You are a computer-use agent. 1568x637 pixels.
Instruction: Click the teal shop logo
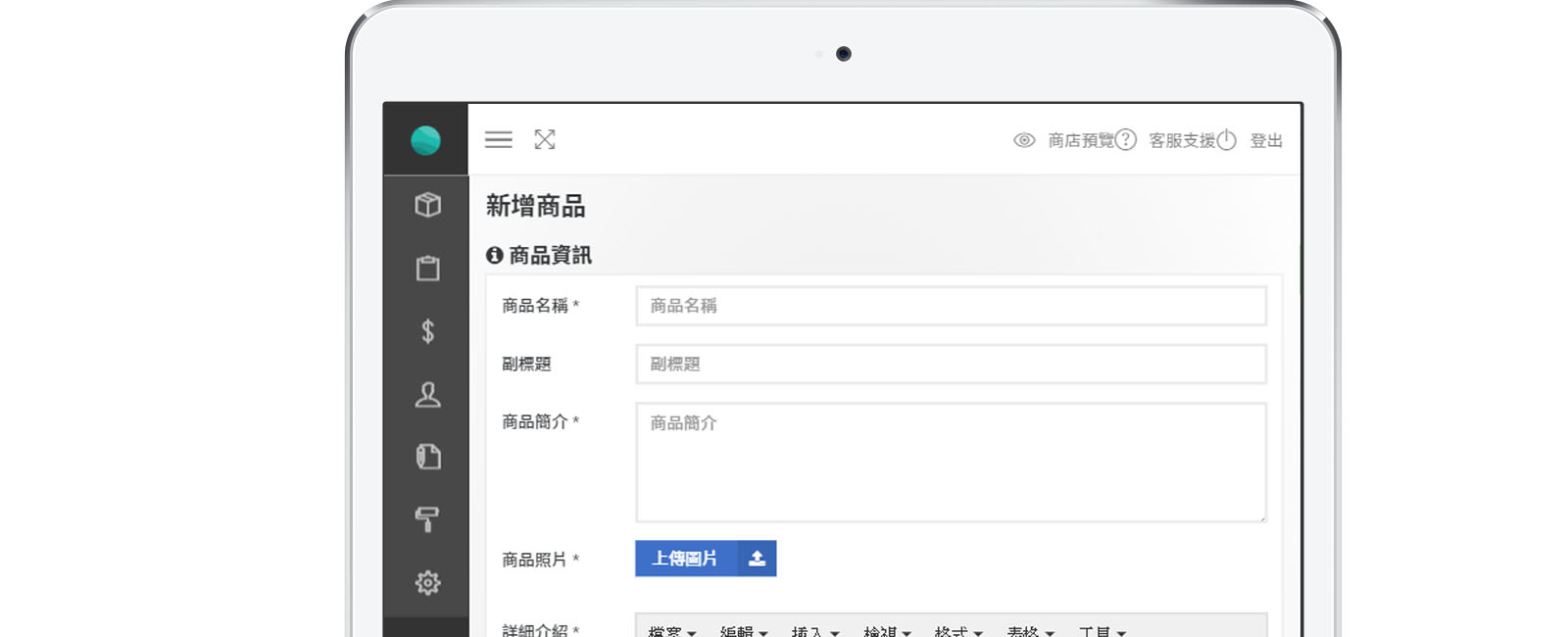(x=425, y=140)
